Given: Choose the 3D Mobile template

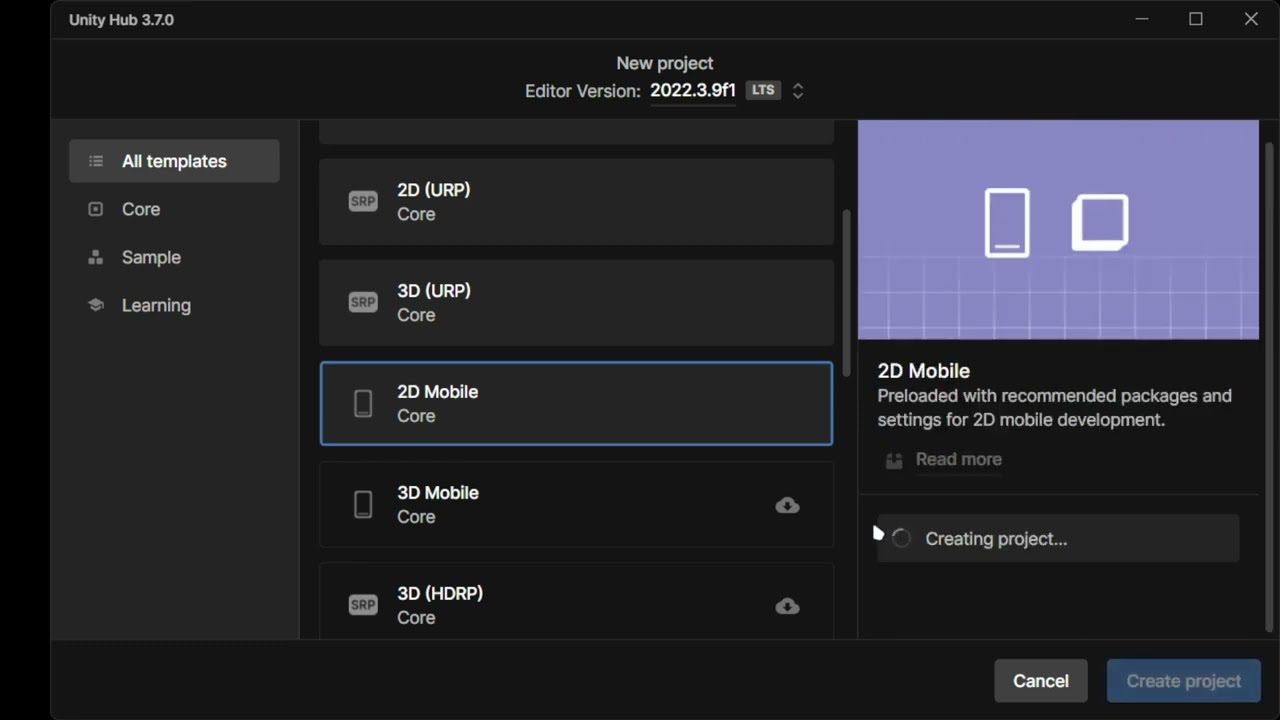Looking at the screenshot, I should point(576,504).
